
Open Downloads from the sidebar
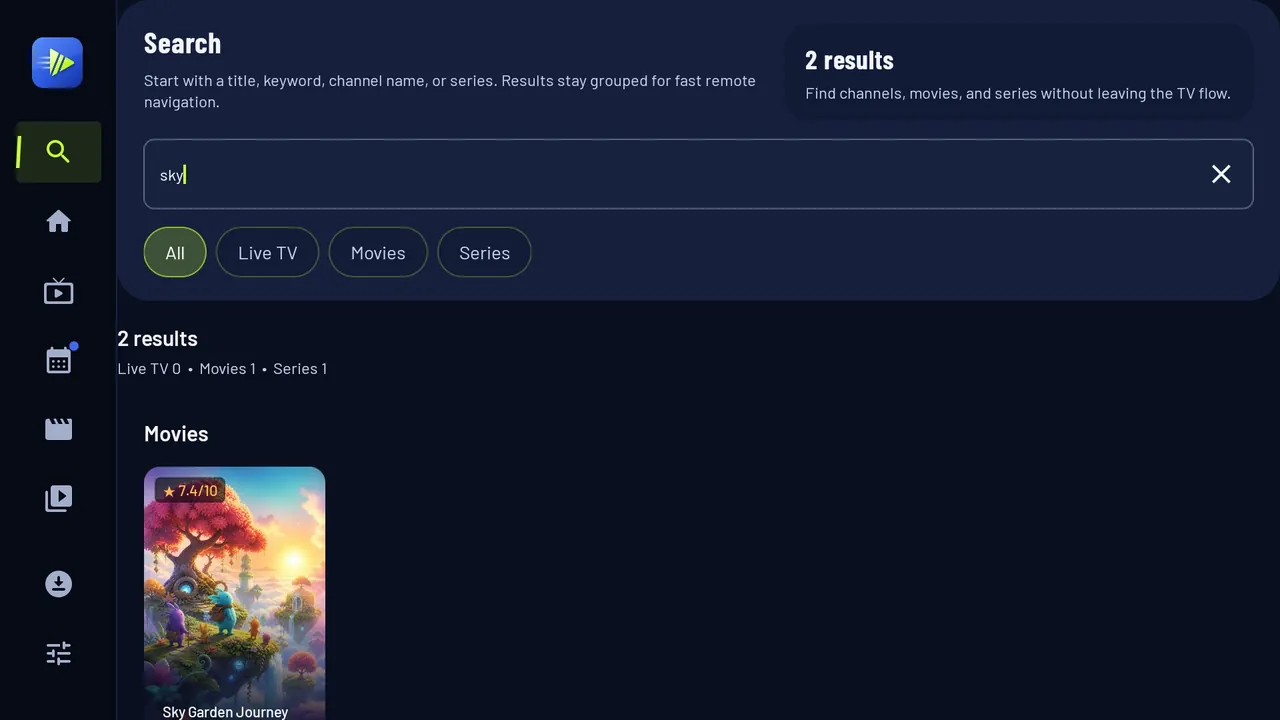click(58, 584)
